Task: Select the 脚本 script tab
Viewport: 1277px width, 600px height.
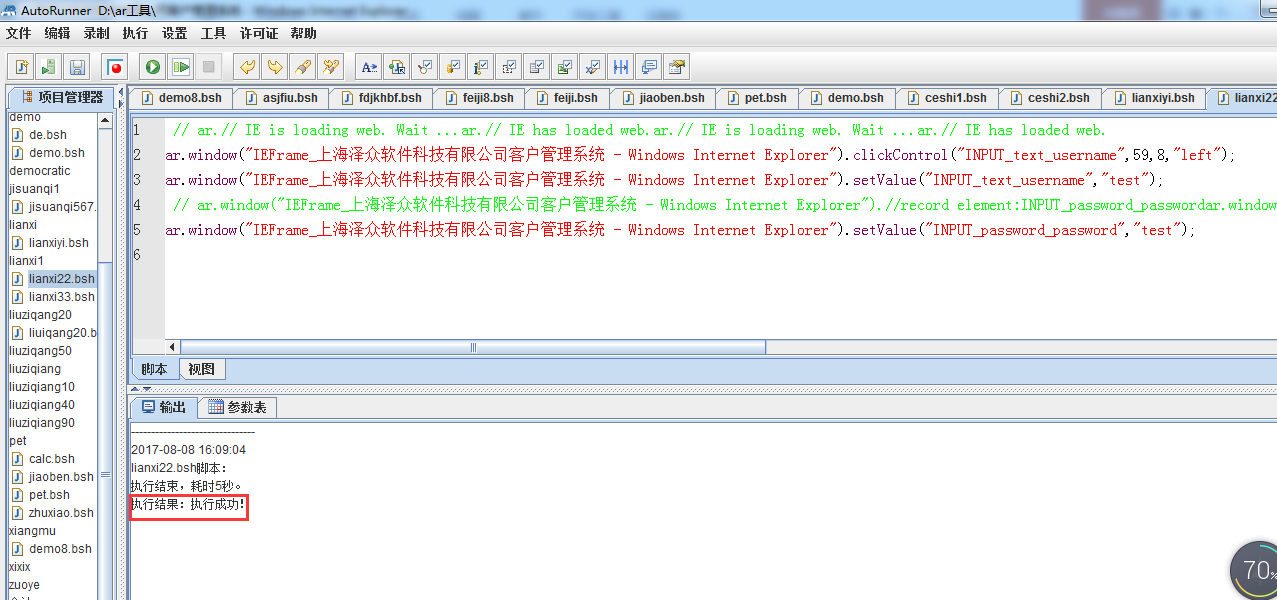Action: click(155, 369)
